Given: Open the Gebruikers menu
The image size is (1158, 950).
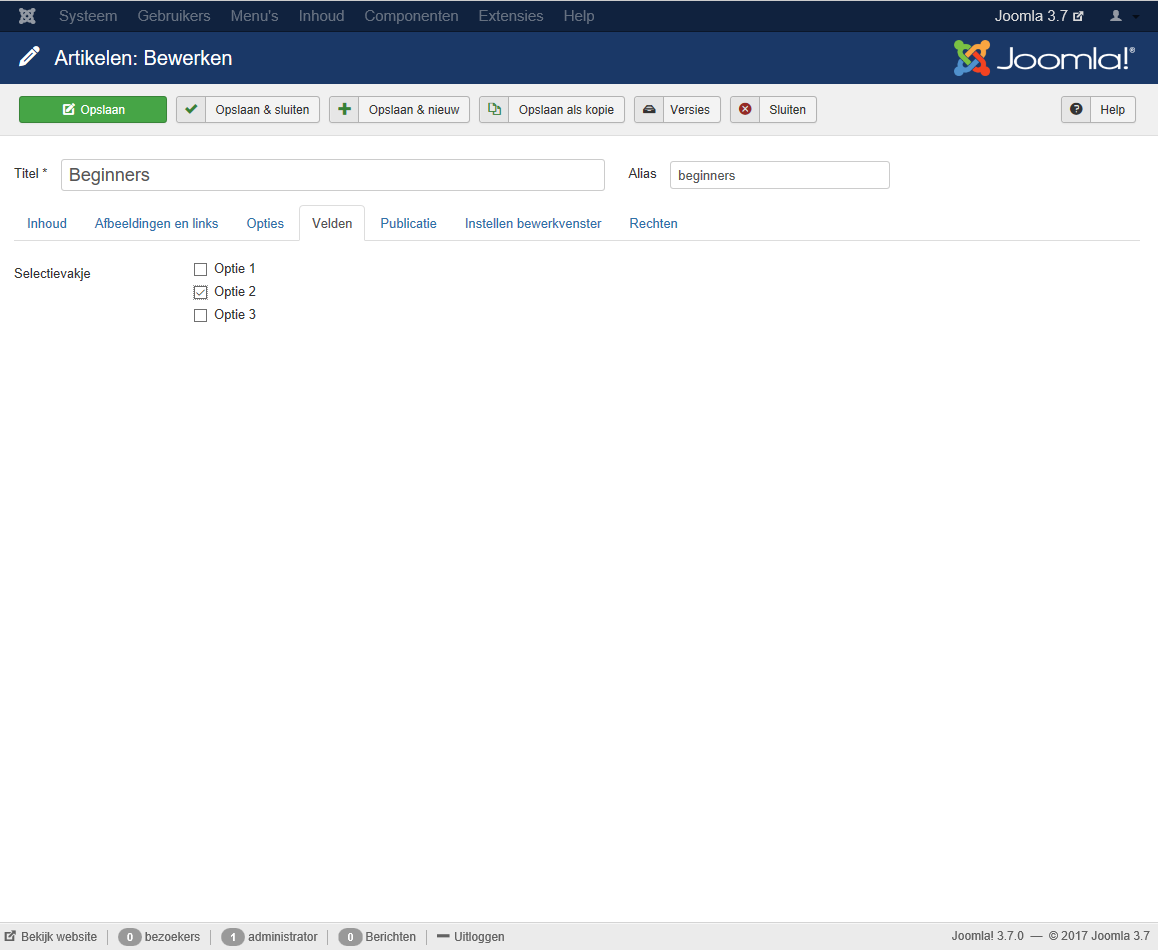Looking at the screenshot, I should (x=174, y=16).
